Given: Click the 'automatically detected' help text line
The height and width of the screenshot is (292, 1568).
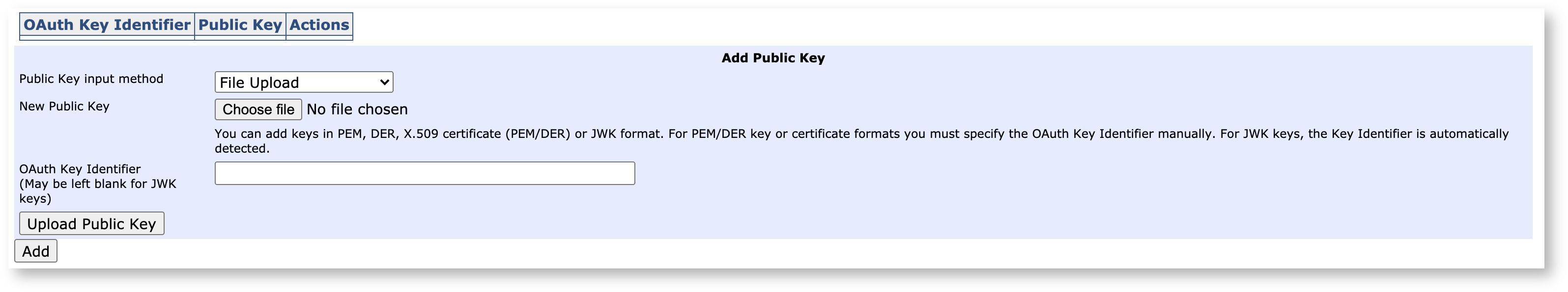Looking at the screenshot, I should pyautogui.click(x=242, y=149).
